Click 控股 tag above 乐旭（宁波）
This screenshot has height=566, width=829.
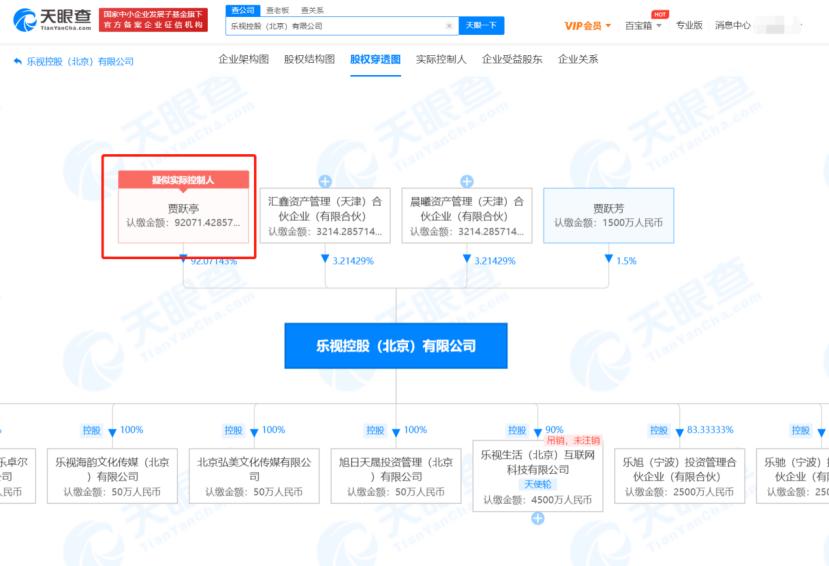(659, 430)
